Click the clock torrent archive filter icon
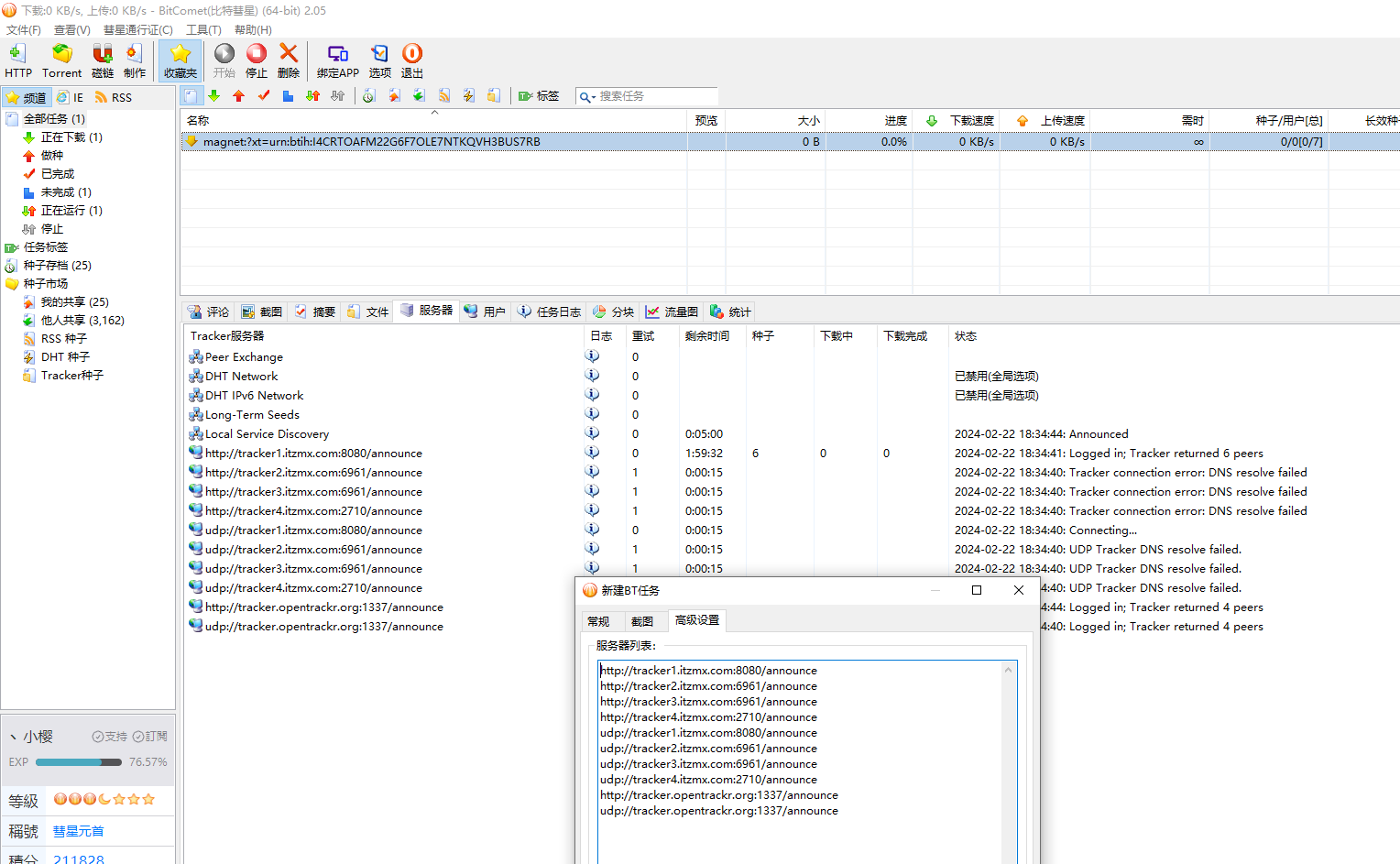This screenshot has width=1400, height=864. click(369, 95)
